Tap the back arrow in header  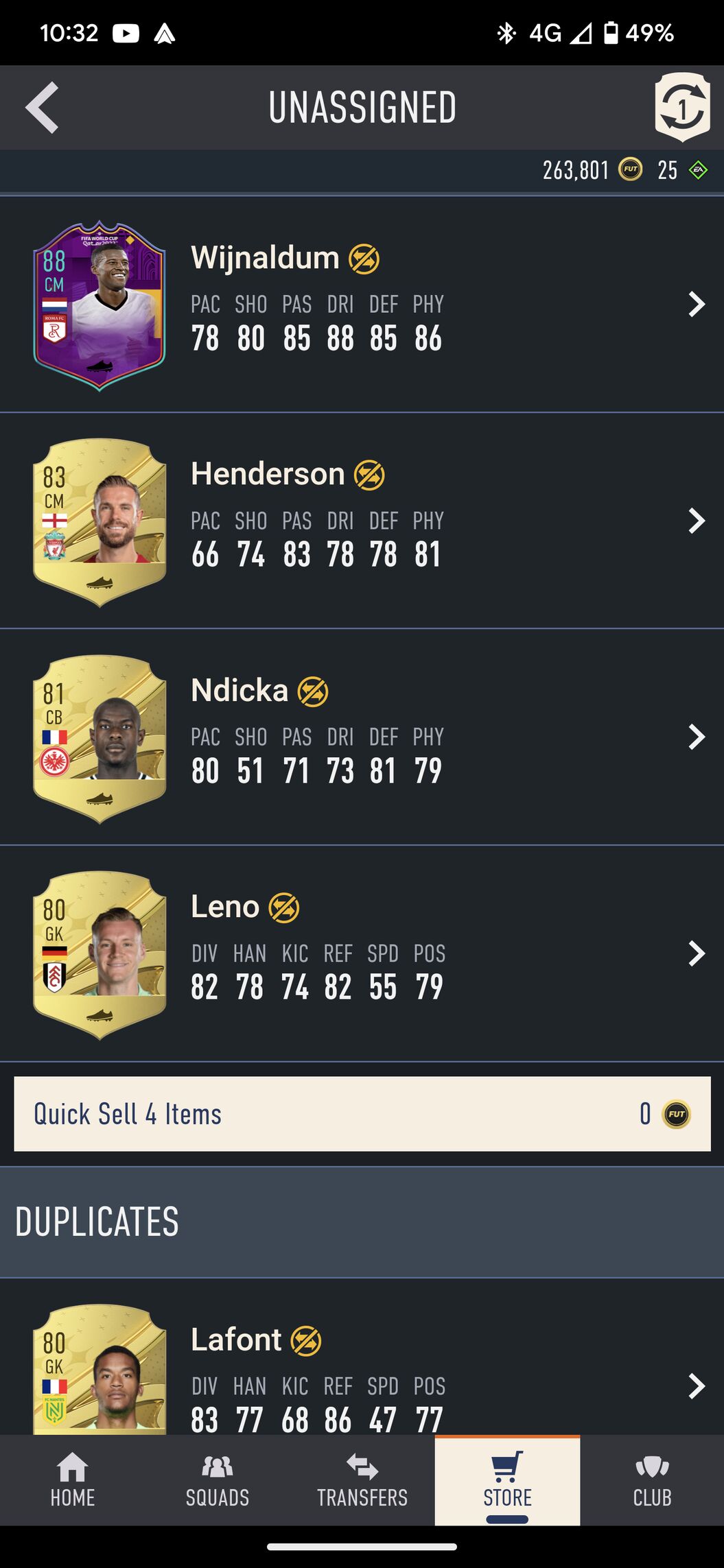tap(42, 108)
